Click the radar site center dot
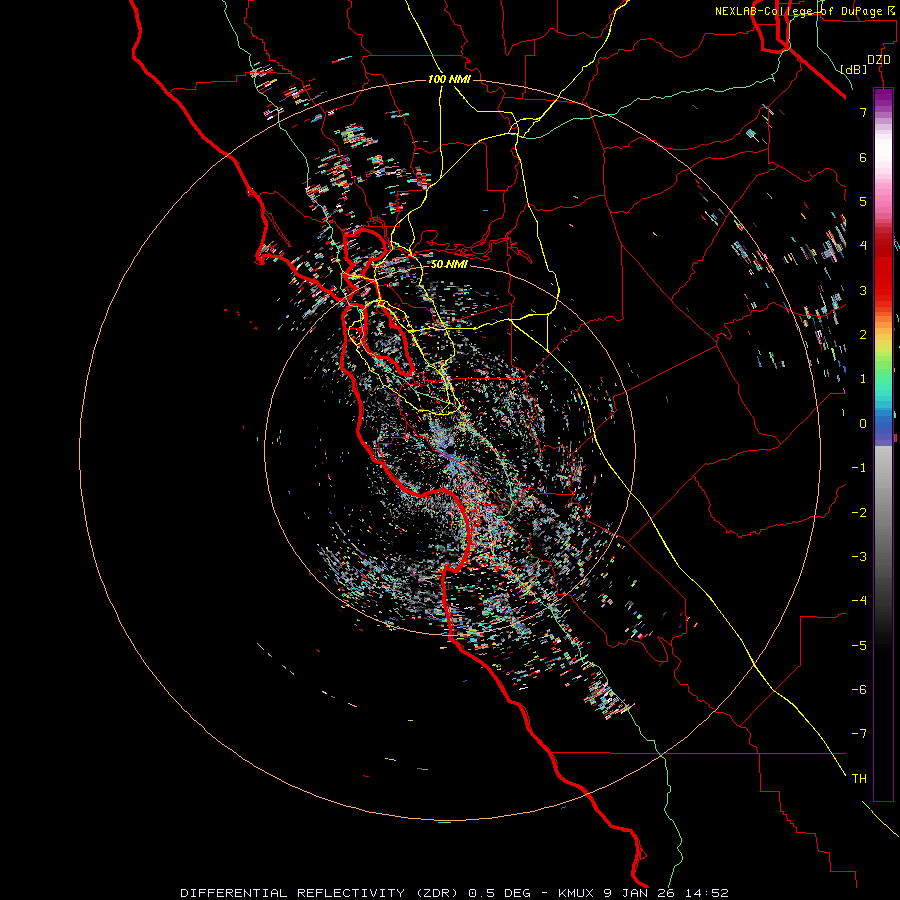 pos(451,449)
